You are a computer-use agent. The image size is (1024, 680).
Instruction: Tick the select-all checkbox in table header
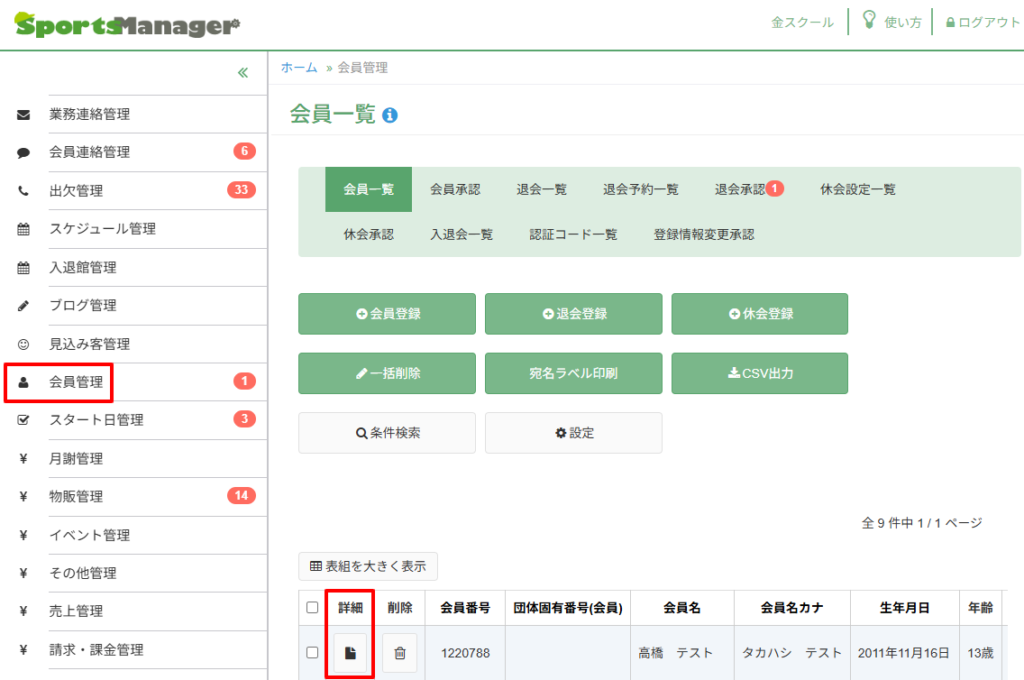click(x=312, y=607)
